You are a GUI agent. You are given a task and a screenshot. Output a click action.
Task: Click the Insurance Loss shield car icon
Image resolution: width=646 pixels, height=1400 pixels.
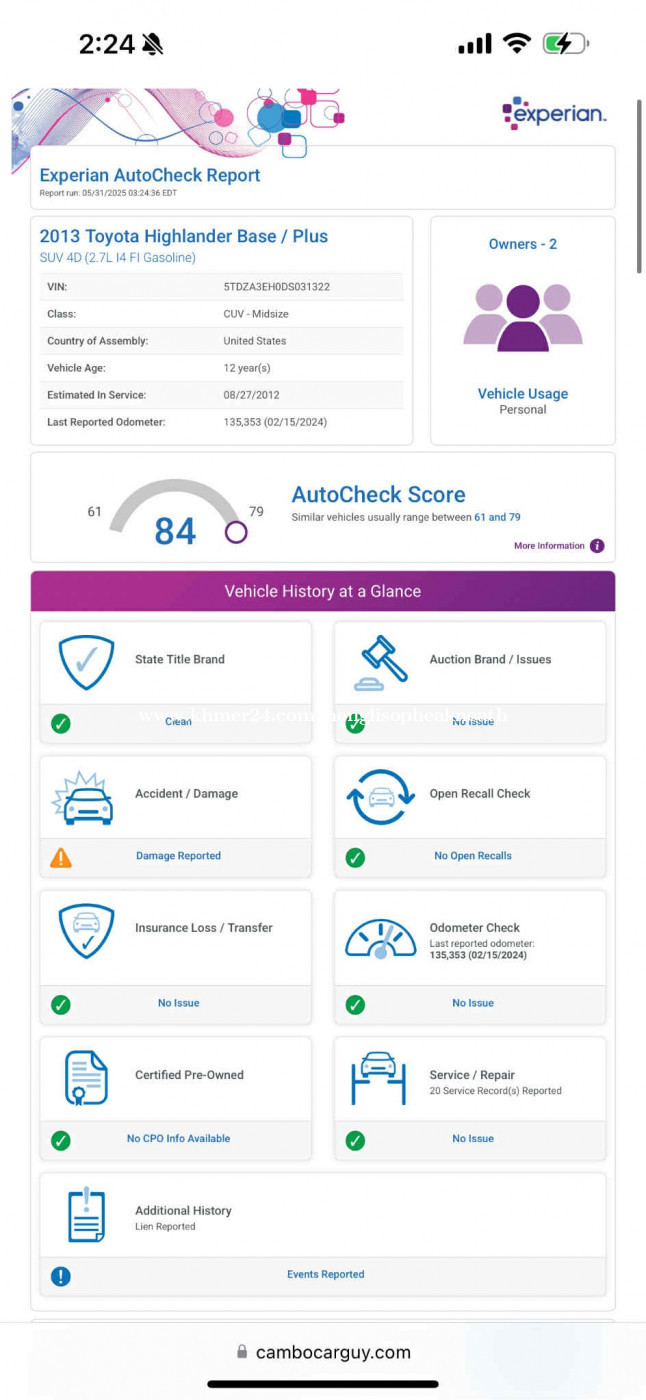pyautogui.click(x=86, y=931)
